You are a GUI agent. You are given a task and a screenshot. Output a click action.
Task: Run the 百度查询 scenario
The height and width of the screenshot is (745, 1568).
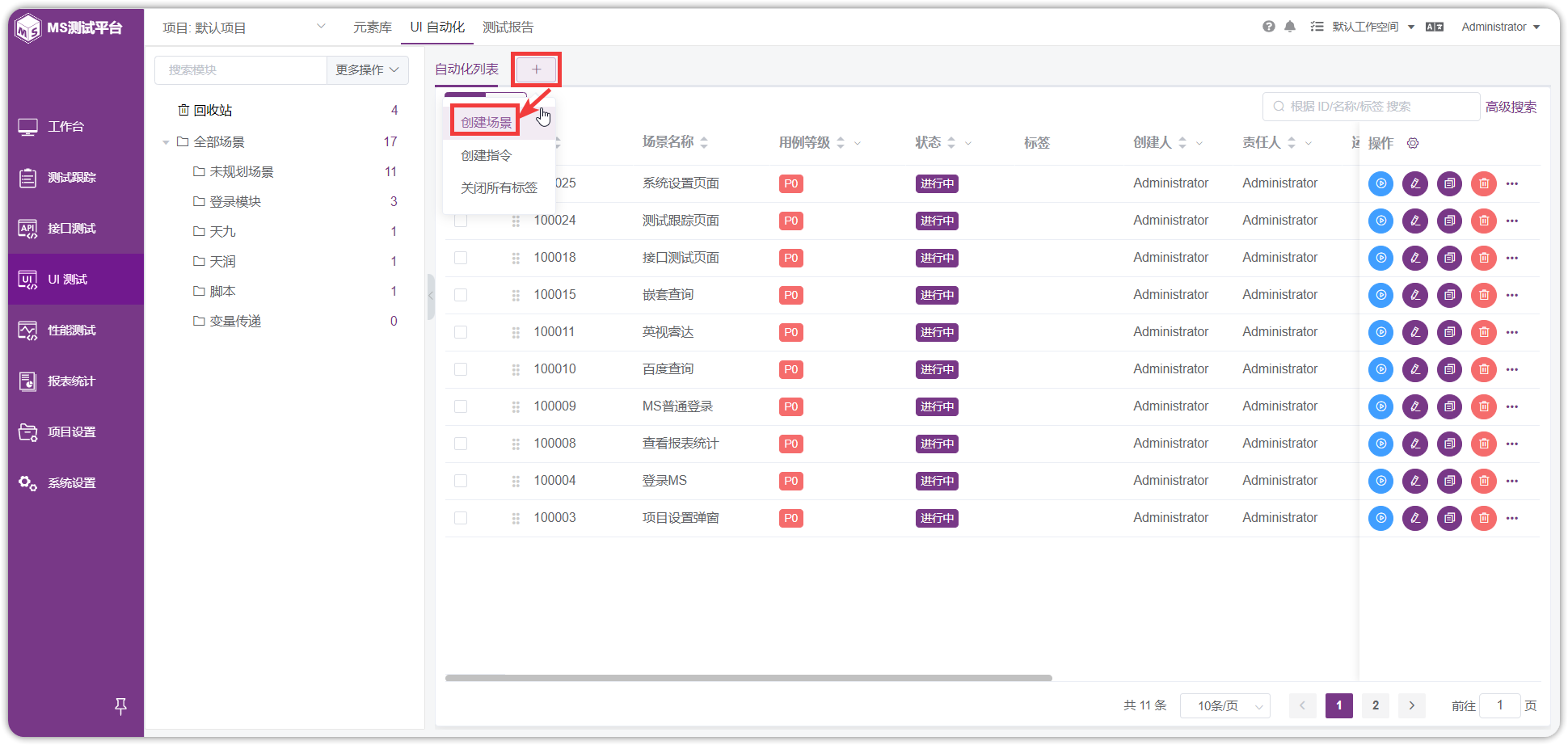click(x=1380, y=369)
